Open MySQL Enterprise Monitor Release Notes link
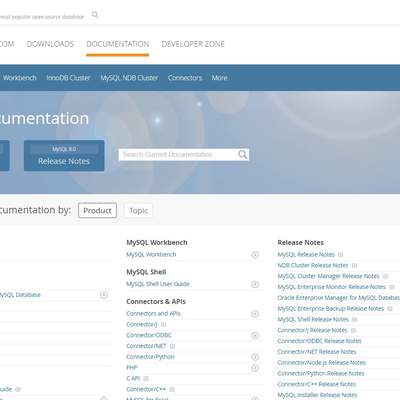400x400 pixels. (x=332, y=287)
